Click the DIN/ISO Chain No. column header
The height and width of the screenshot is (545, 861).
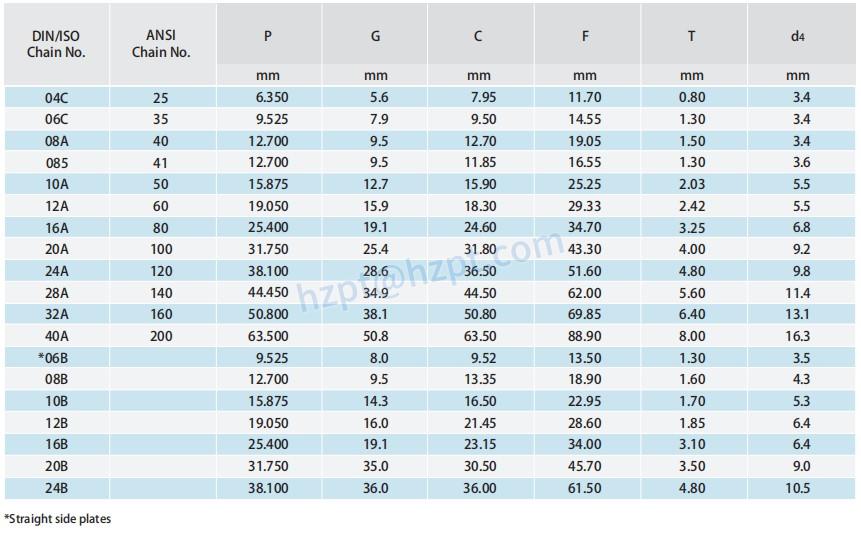tap(57, 44)
